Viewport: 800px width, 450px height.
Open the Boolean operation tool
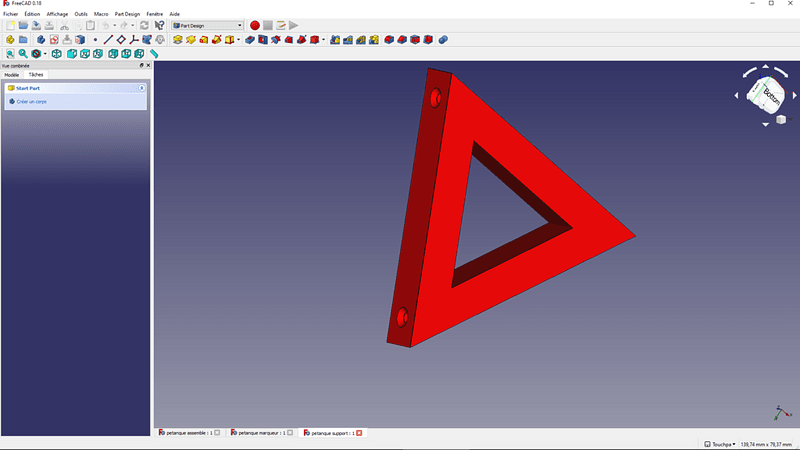pyautogui.click(x=443, y=40)
